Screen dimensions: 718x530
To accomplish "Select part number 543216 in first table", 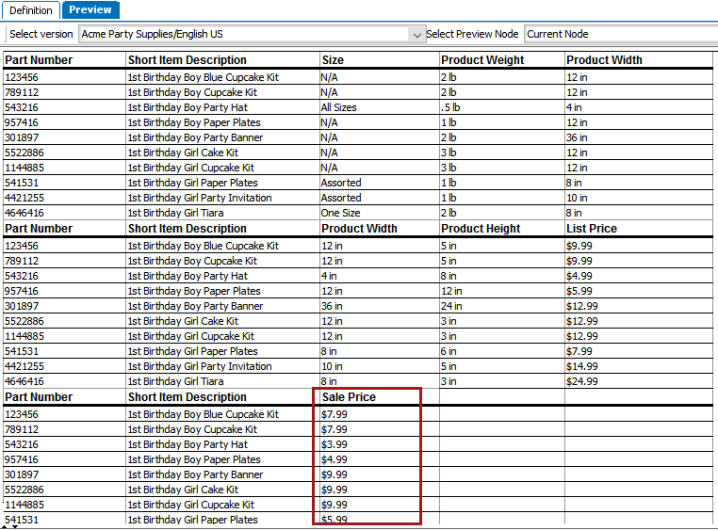I will click(x=22, y=108).
